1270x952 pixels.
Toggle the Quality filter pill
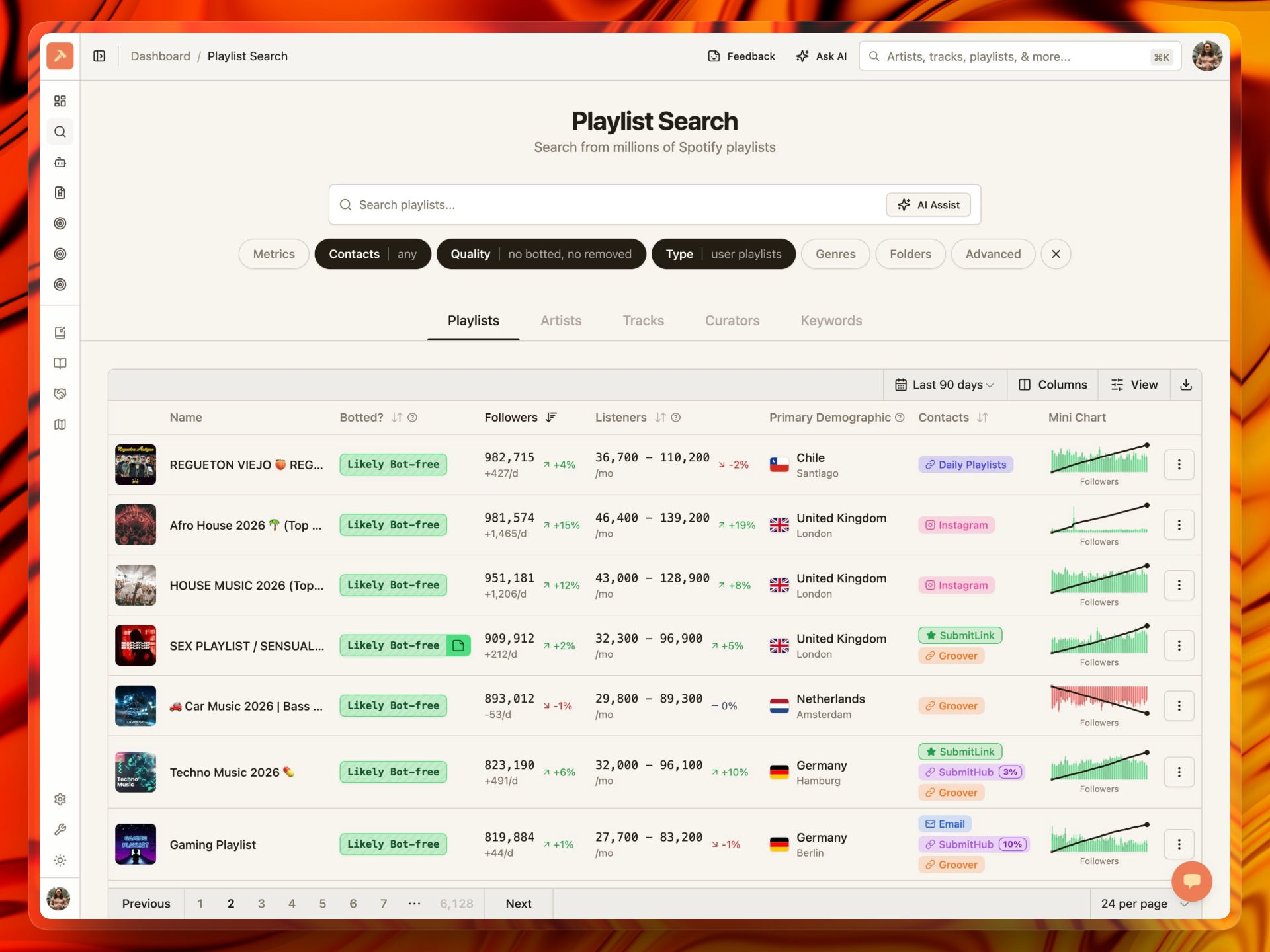click(x=540, y=254)
